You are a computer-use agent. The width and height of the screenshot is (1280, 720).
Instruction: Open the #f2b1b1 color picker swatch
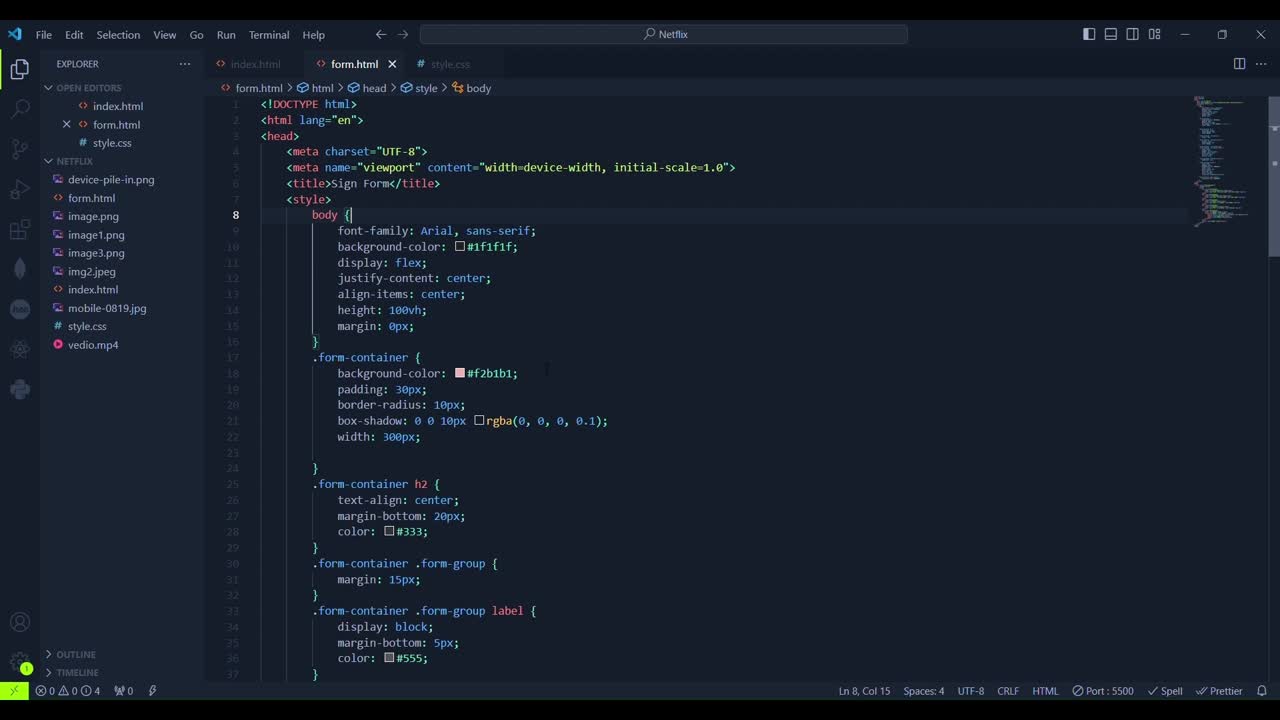pyautogui.click(x=460, y=373)
